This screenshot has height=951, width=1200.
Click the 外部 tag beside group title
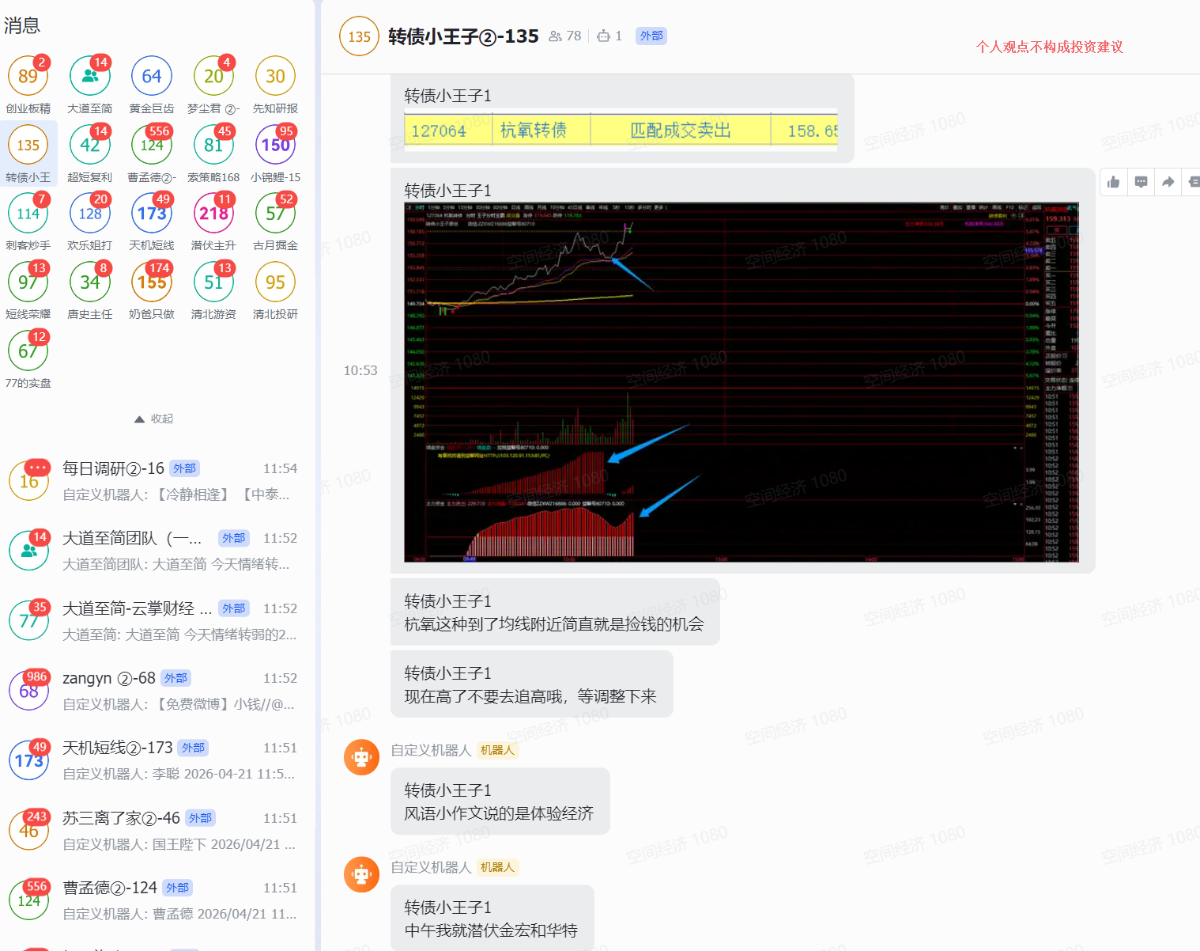tap(651, 36)
